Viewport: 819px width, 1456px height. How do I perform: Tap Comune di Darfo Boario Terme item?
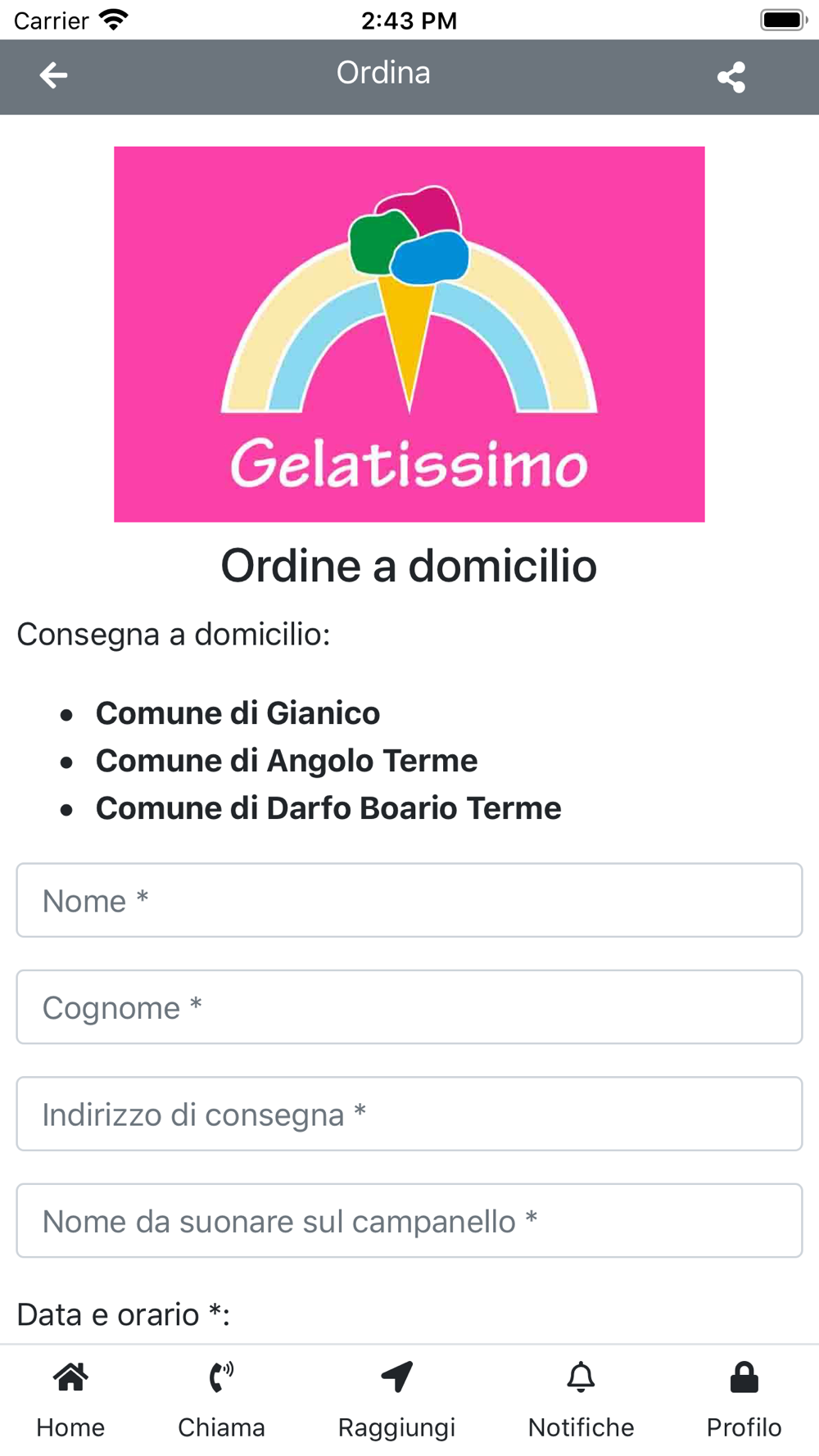[x=328, y=808]
